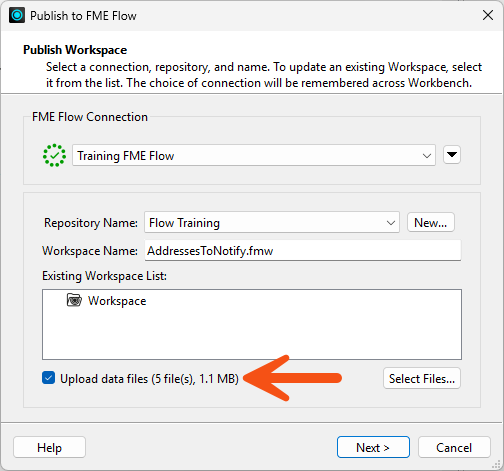
Task: Open the black triangle connection options menu
Action: (452, 154)
